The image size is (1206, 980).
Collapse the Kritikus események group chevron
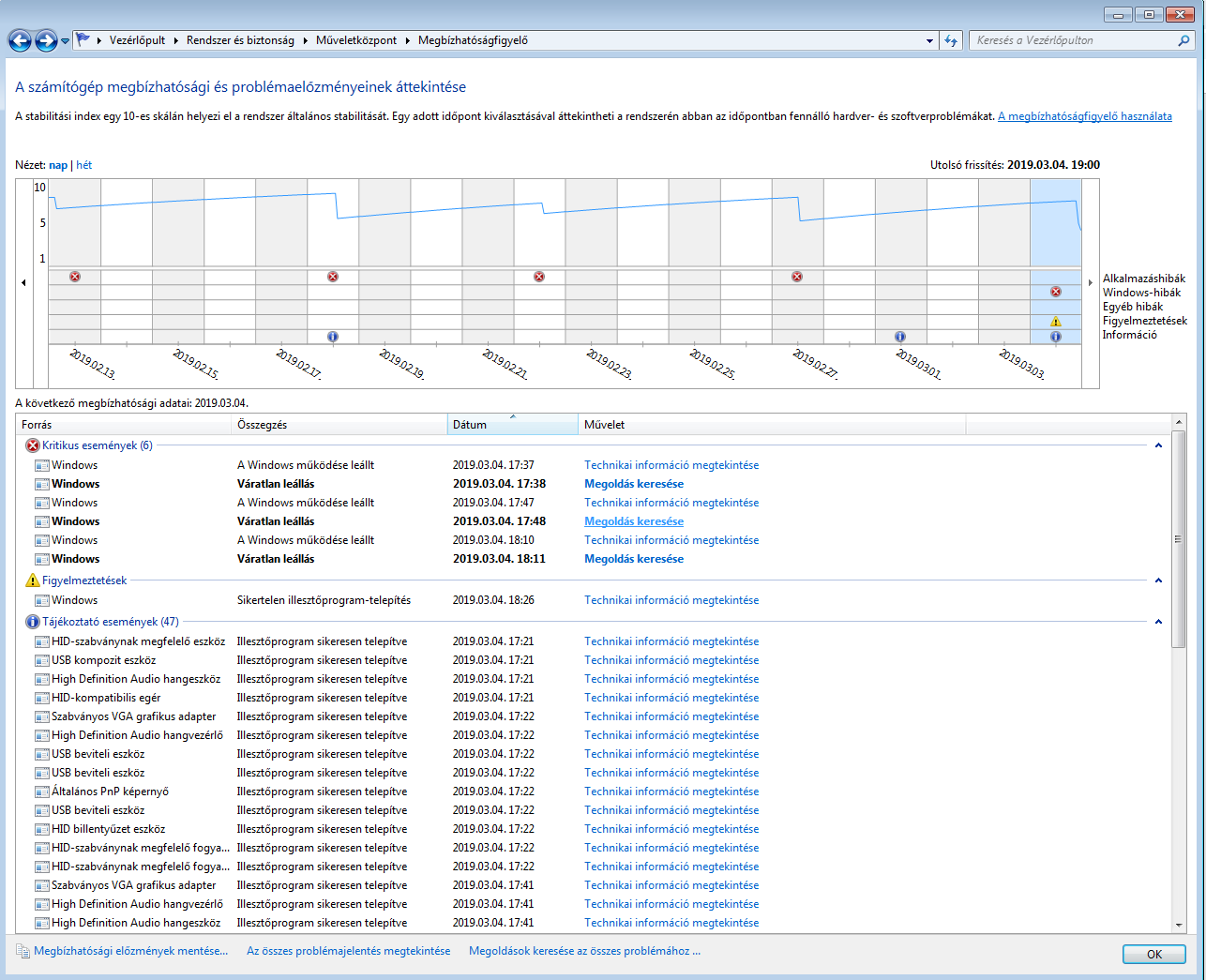coord(1158,445)
